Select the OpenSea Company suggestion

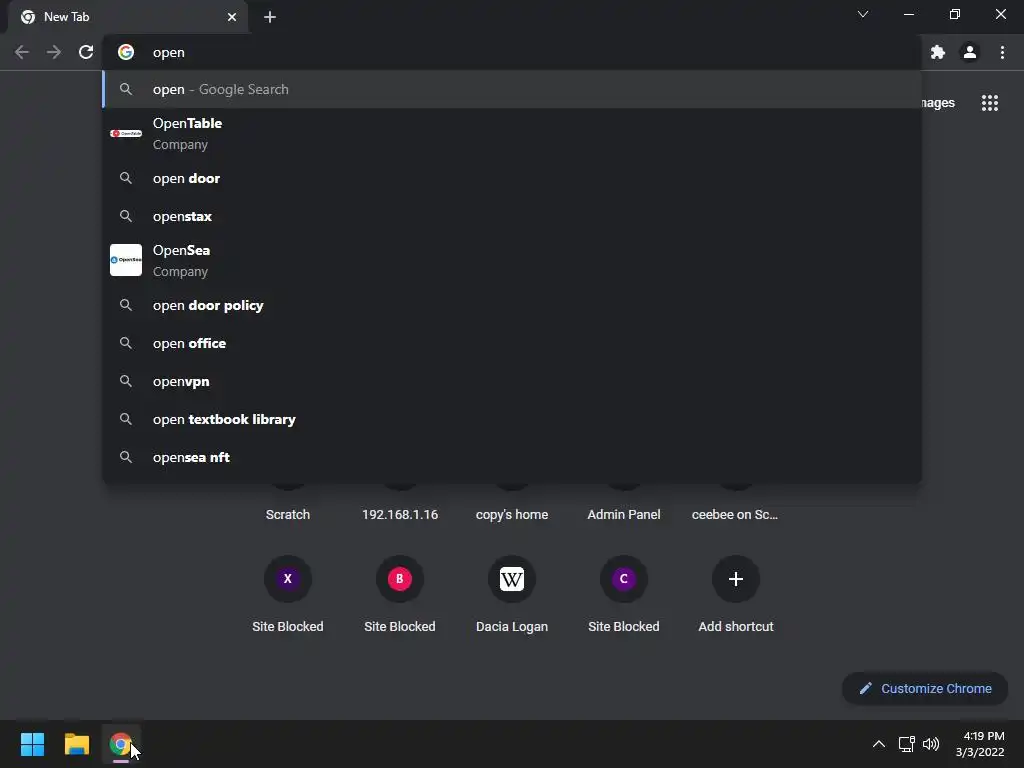512,260
